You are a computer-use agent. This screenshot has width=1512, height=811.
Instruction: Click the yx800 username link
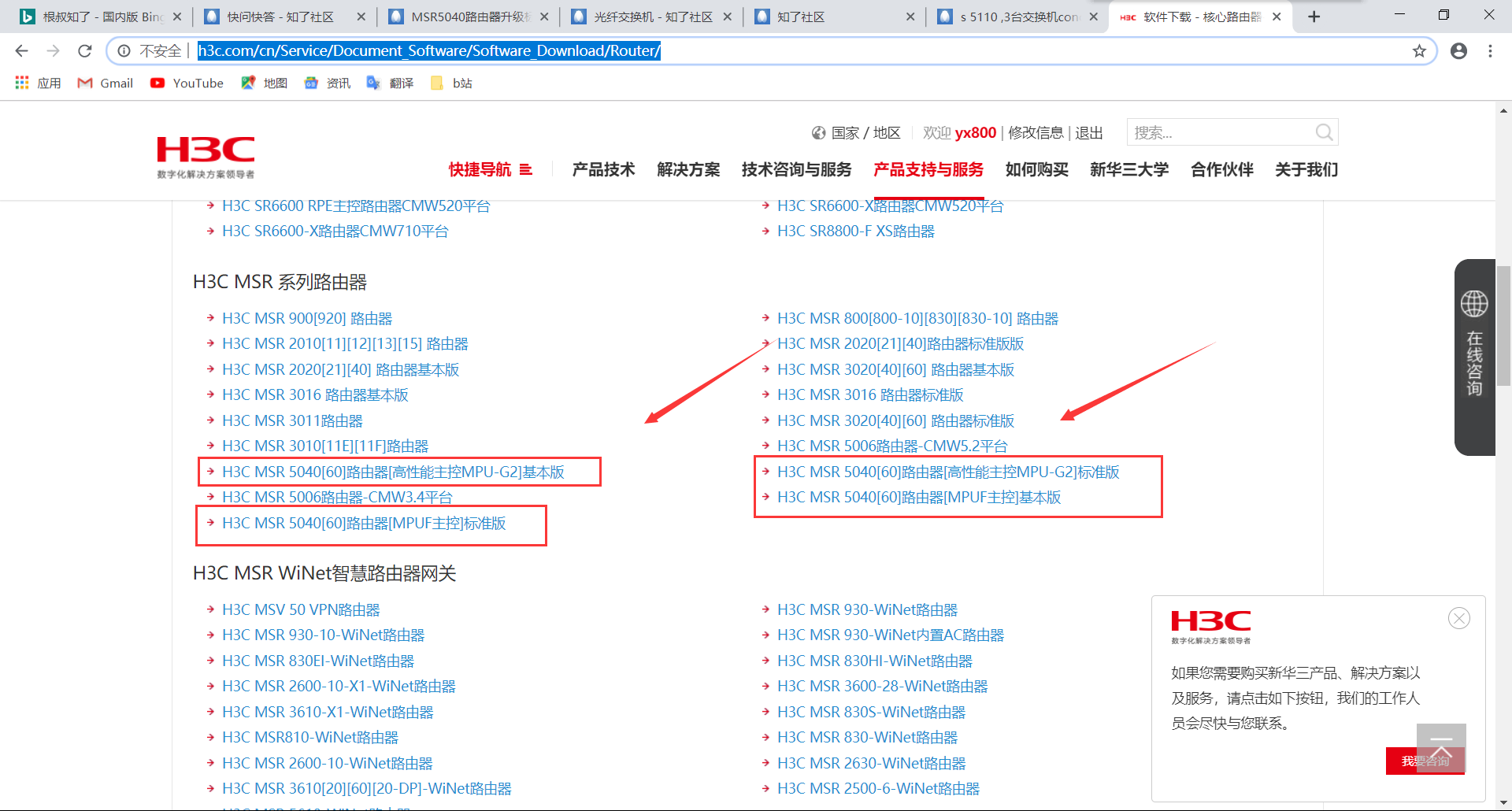point(976,133)
